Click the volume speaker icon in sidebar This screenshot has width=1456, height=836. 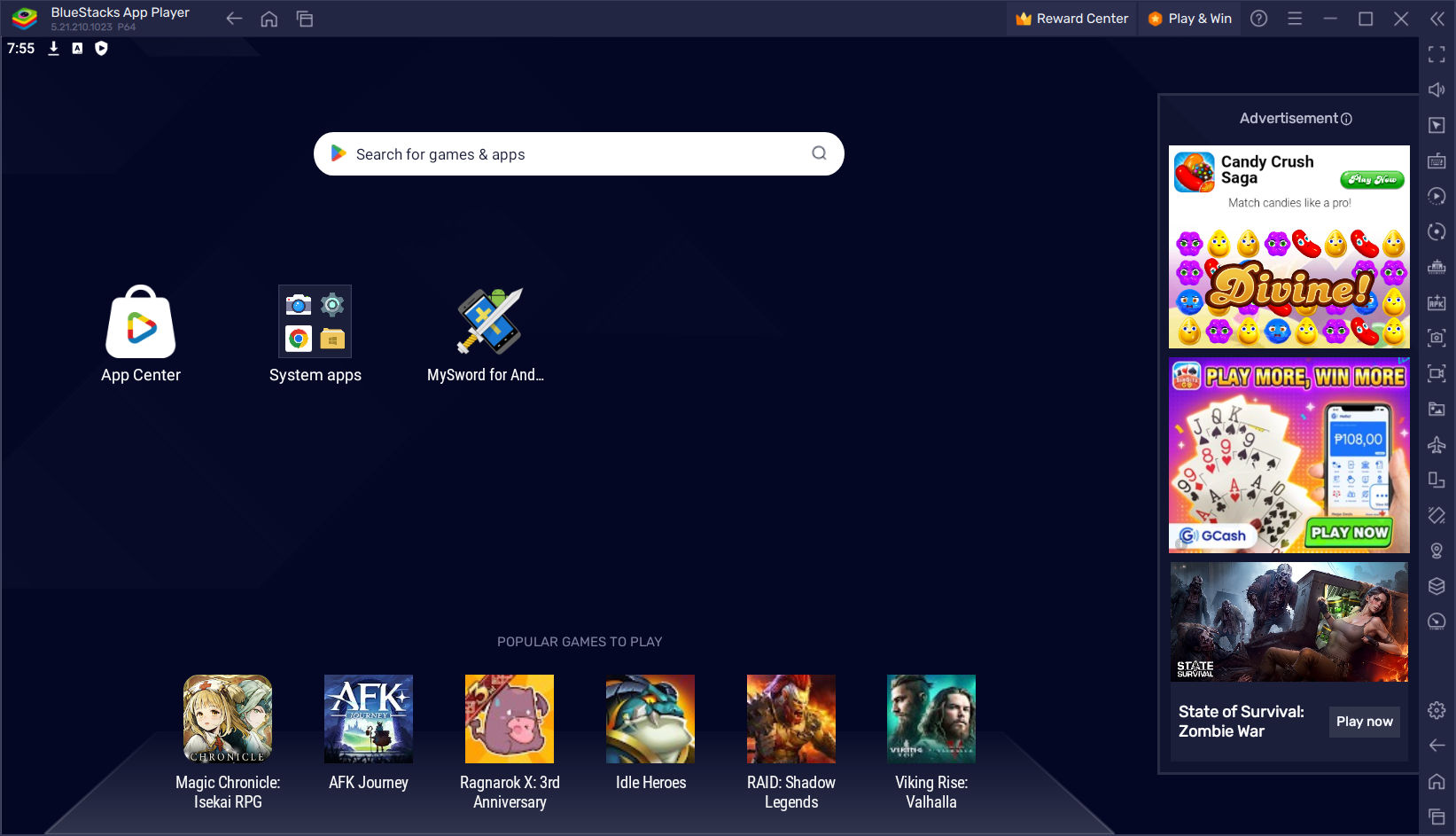(x=1437, y=90)
